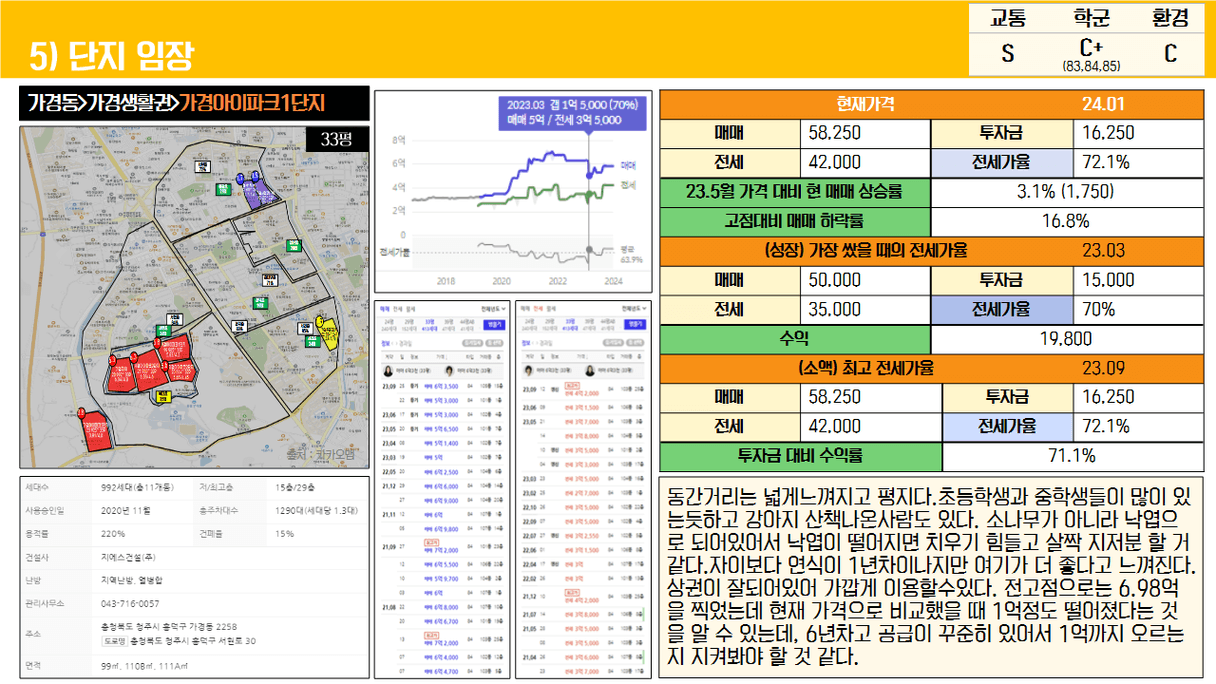The width and height of the screenshot is (1216, 684).
Task: Click the blue 매매 data point on the price chart
Action: [589, 176]
